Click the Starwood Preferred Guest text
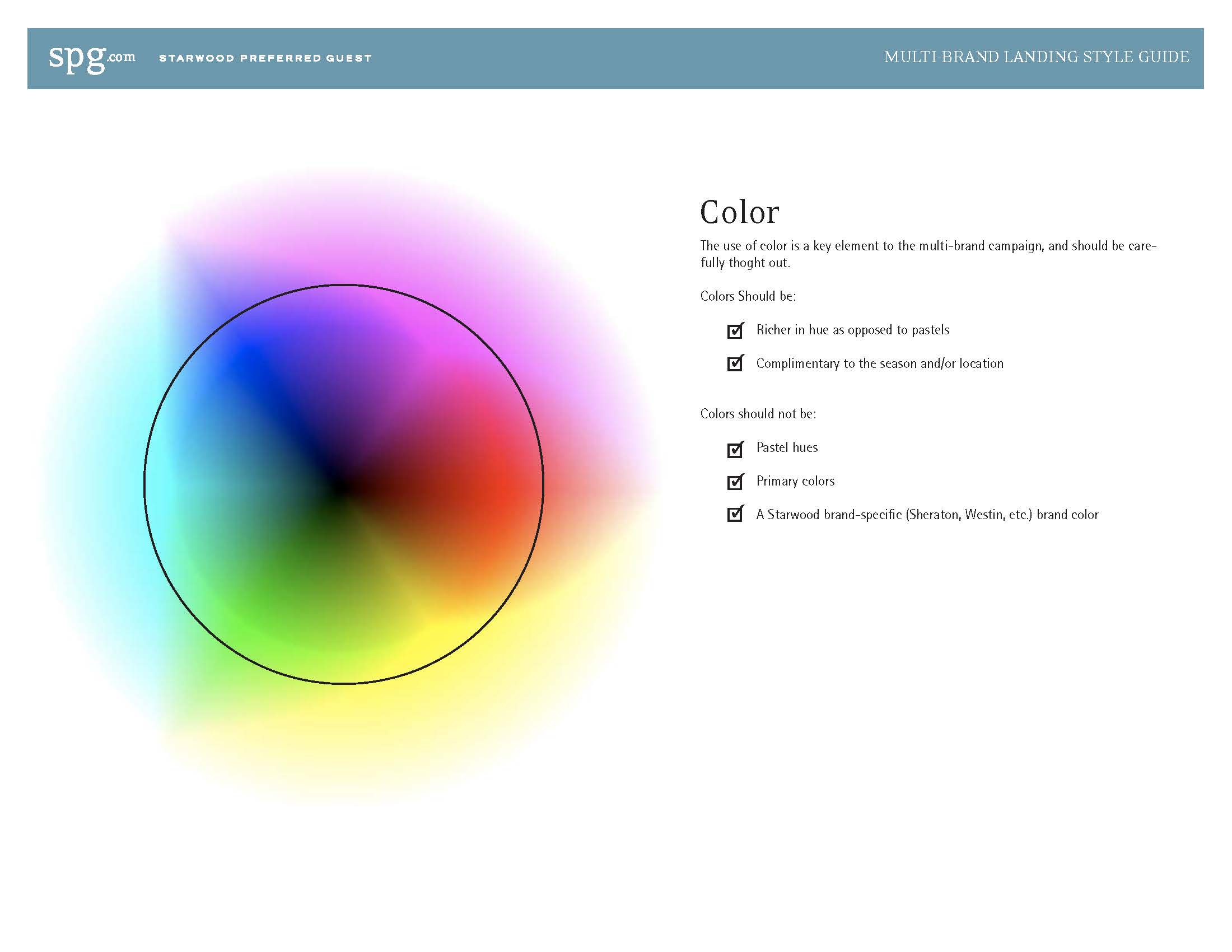This screenshot has width=1232, height=952. tap(265, 58)
